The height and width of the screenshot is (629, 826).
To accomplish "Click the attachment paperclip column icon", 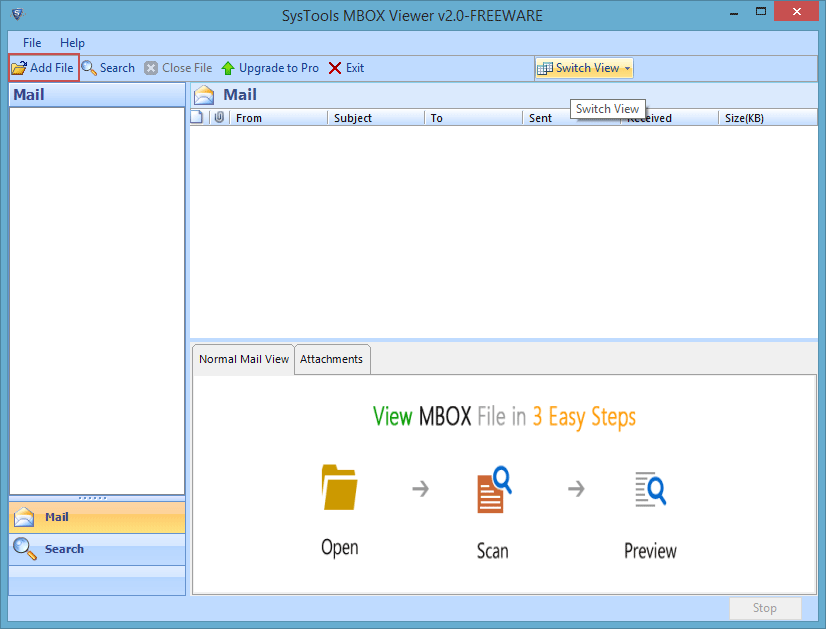I will tap(220, 117).
